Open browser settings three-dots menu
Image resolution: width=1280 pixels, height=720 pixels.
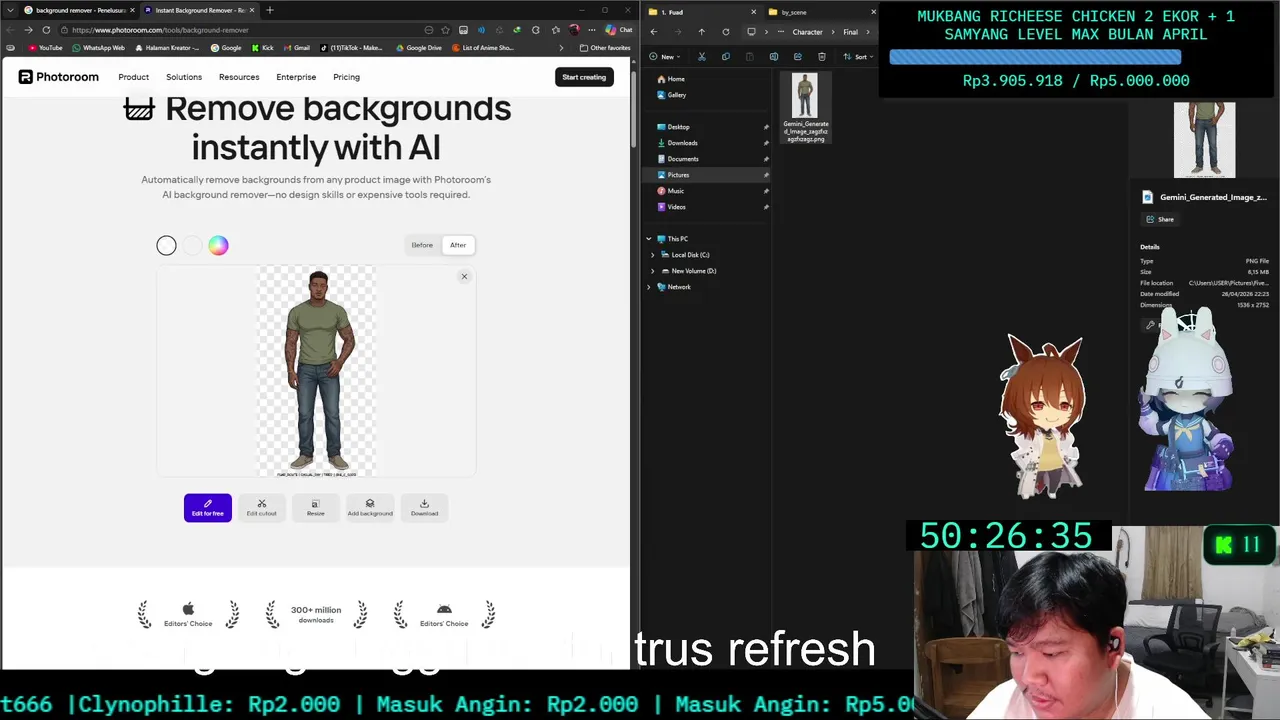(591, 30)
